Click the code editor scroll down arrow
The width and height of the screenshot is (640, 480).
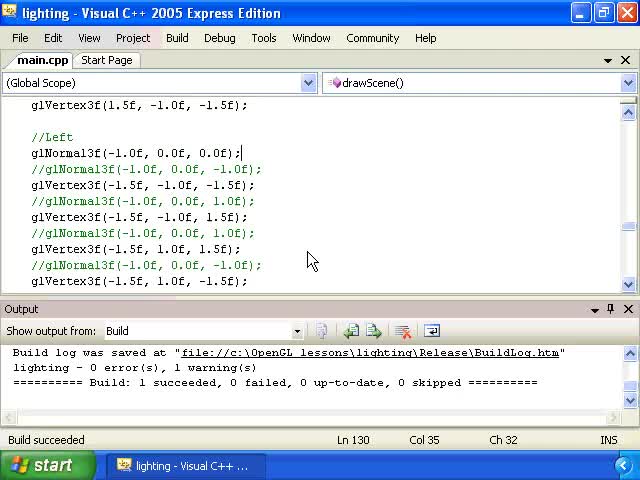tap(628, 284)
